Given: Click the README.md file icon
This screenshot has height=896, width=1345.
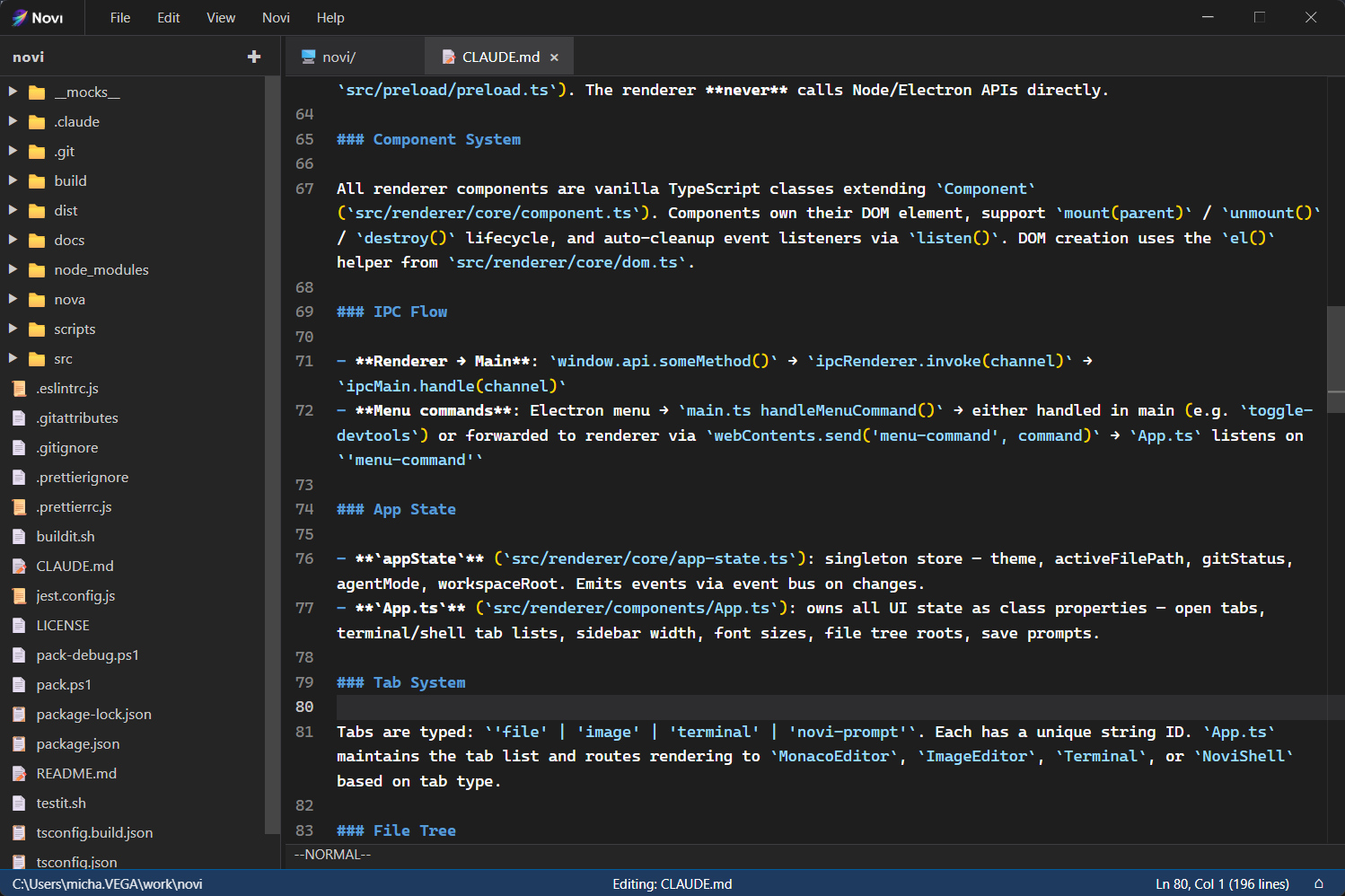Looking at the screenshot, I should click(x=19, y=774).
